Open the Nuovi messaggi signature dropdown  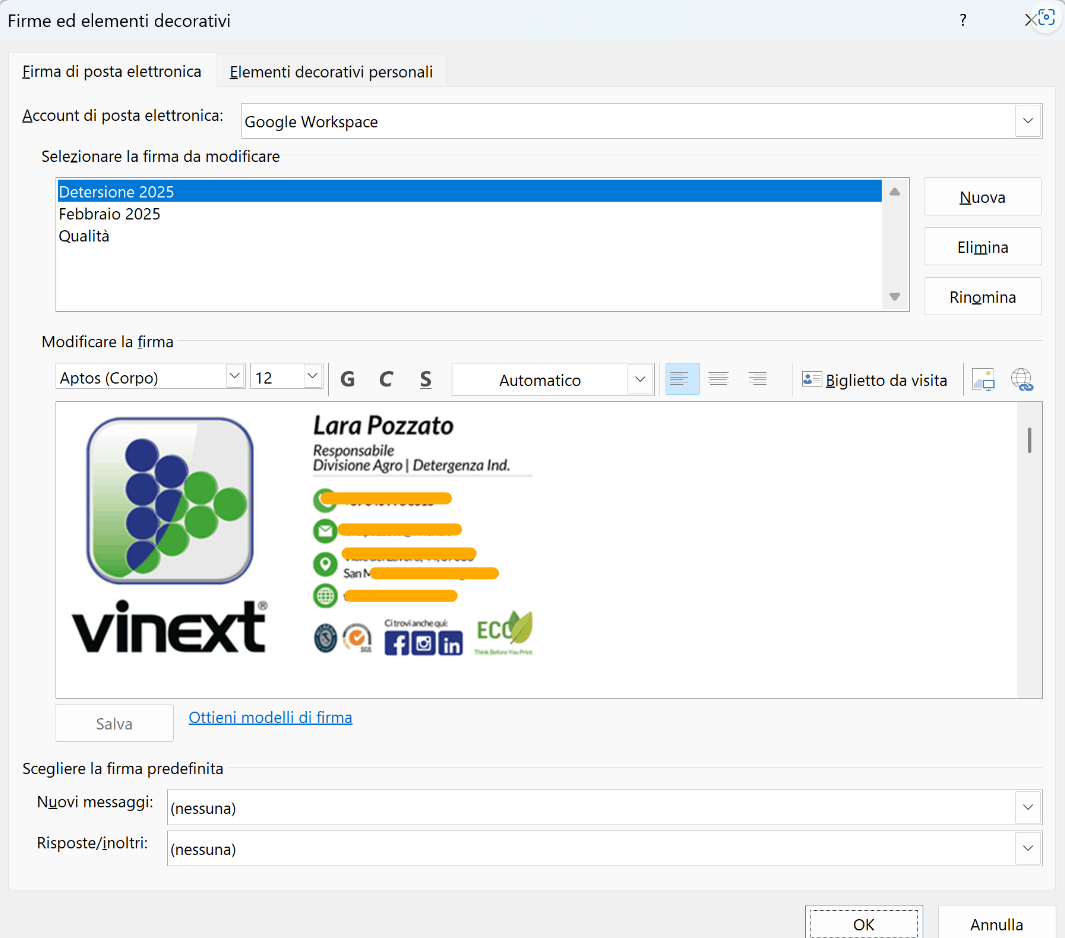[1028, 807]
